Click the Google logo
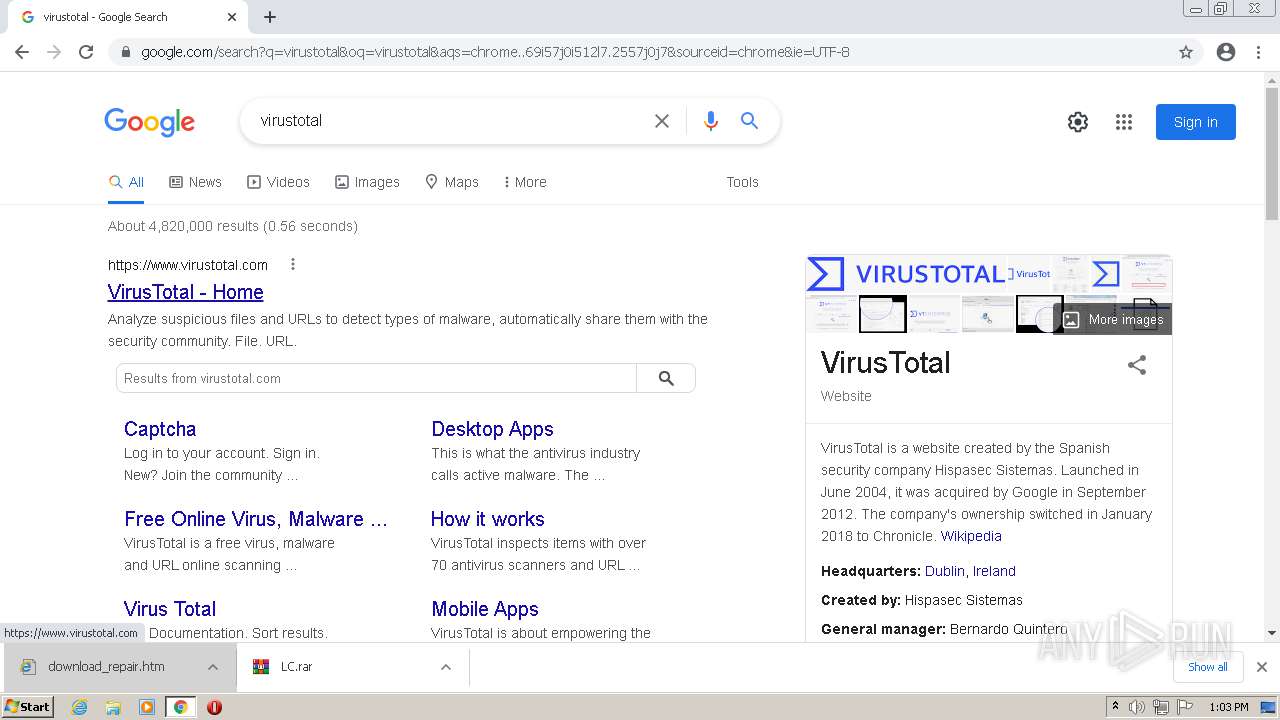This screenshot has height=720, width=1280. (x=150, y=122)
